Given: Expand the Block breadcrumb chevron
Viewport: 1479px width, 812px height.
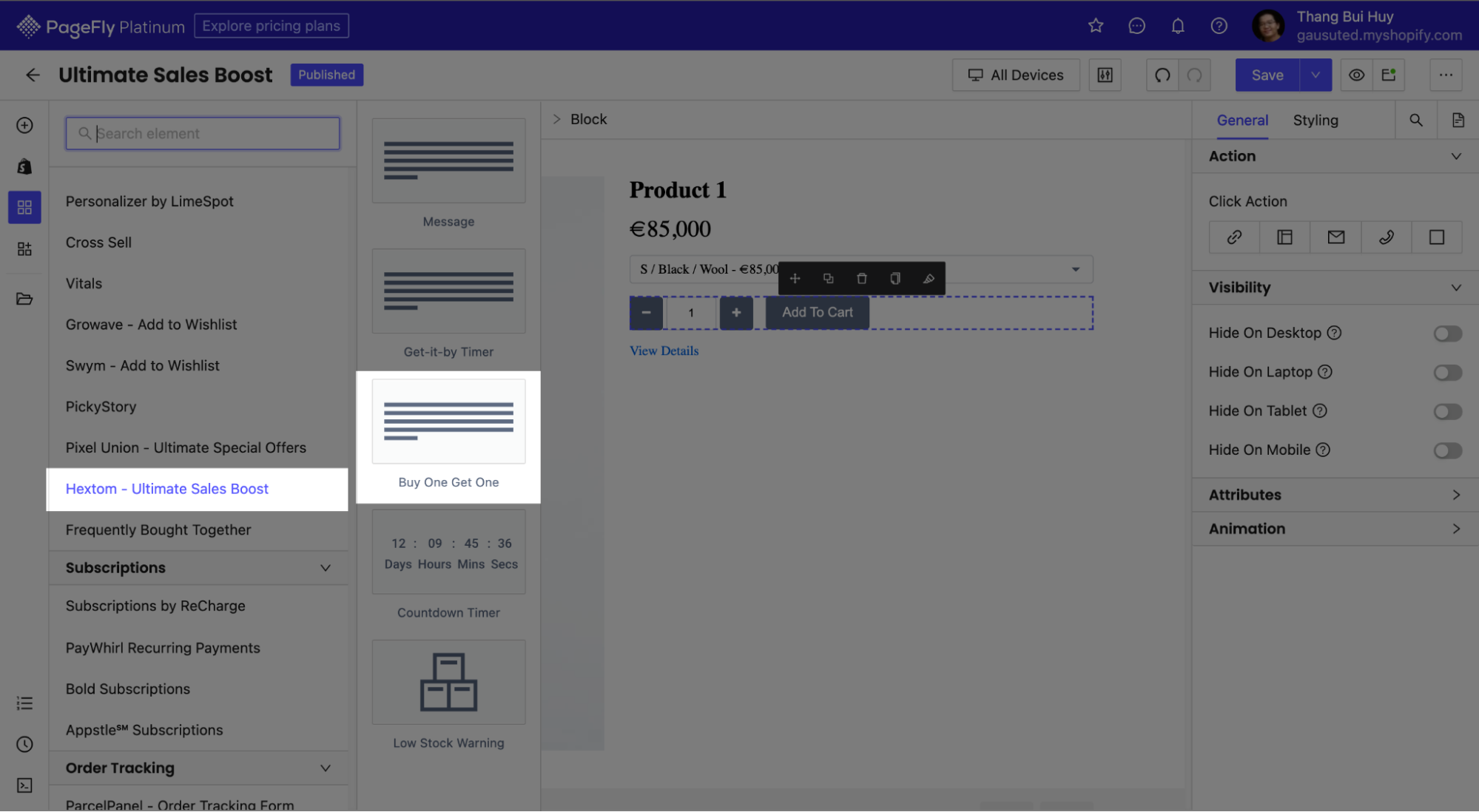Looking at the screenshot, I should click(556, 119).
